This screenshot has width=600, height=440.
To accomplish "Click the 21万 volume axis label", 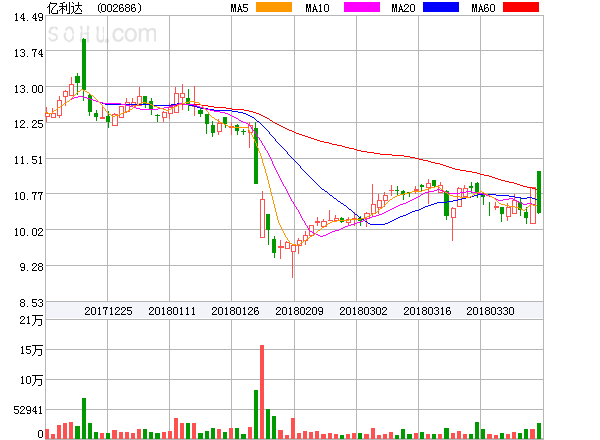I will click(31, 320).
